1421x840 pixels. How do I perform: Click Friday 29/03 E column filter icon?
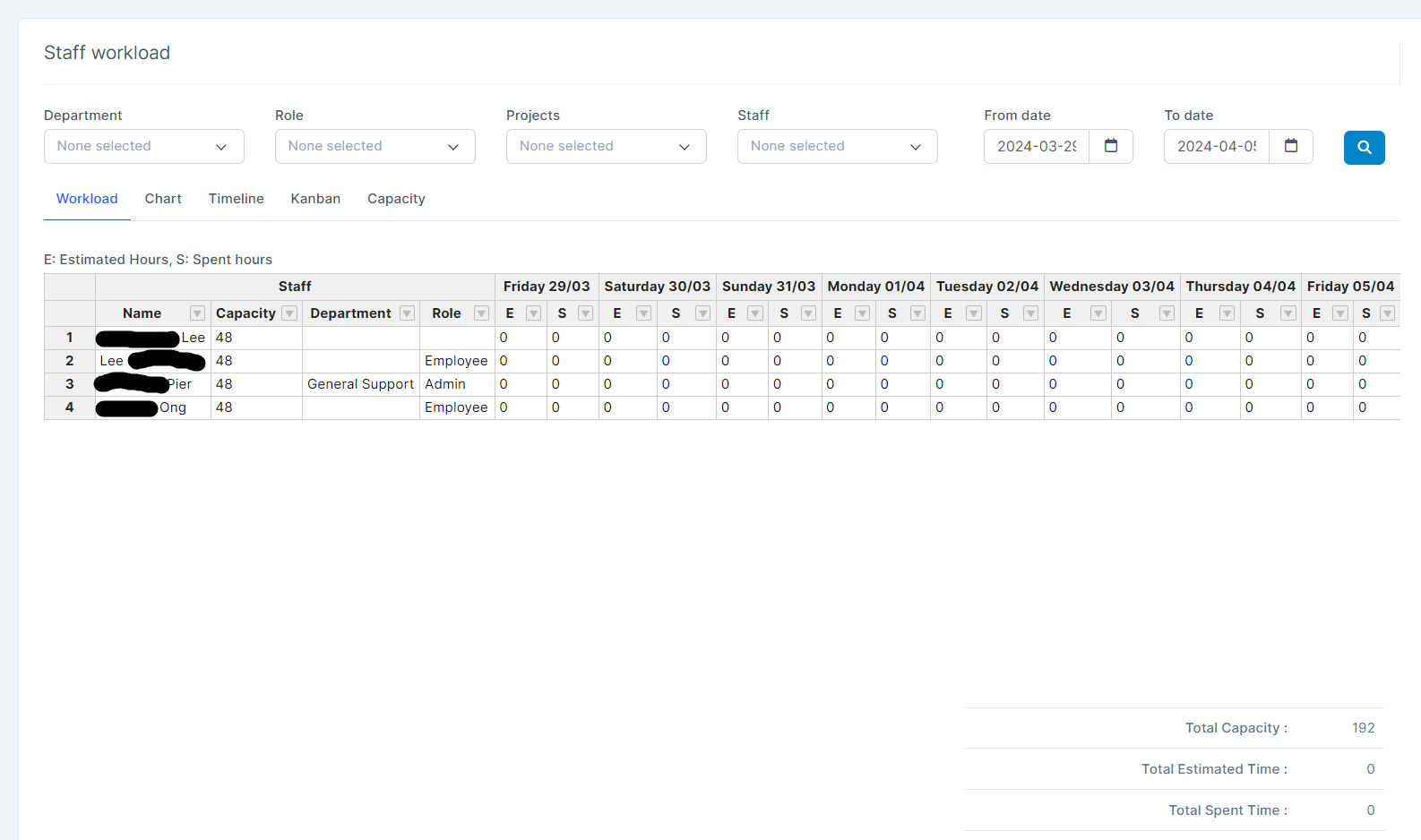click(x=533, y=313)
